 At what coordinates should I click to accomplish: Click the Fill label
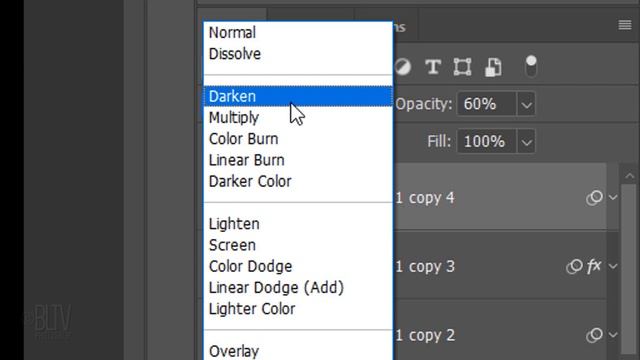tap(439, 142)
